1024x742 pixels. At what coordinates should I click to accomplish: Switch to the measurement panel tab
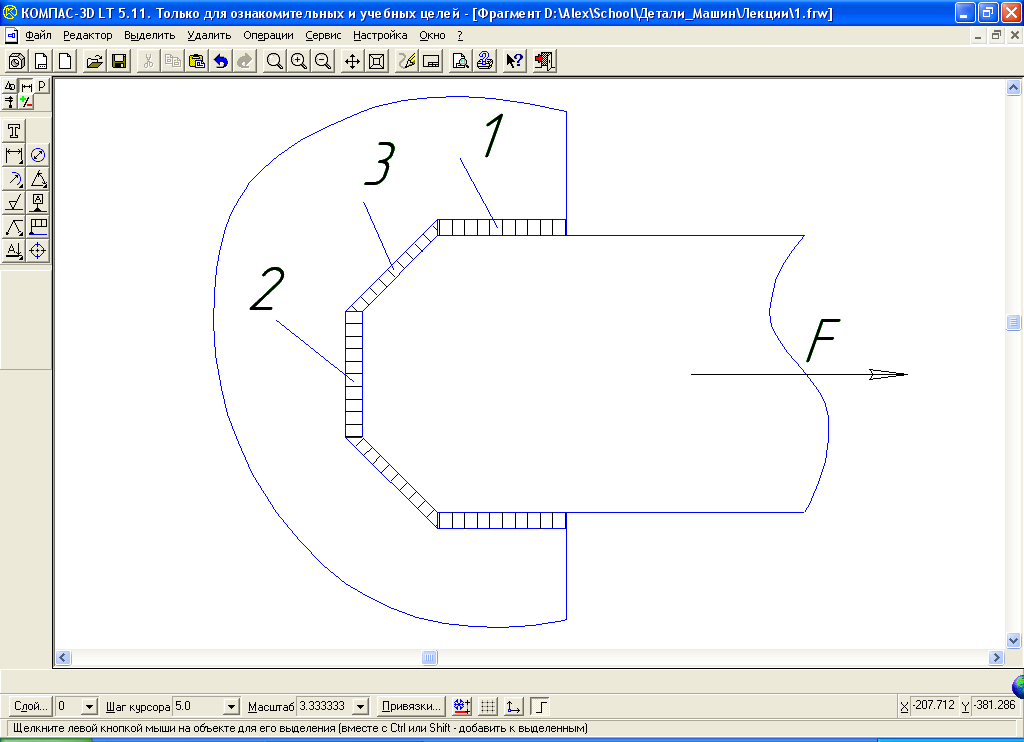[10, 102]
